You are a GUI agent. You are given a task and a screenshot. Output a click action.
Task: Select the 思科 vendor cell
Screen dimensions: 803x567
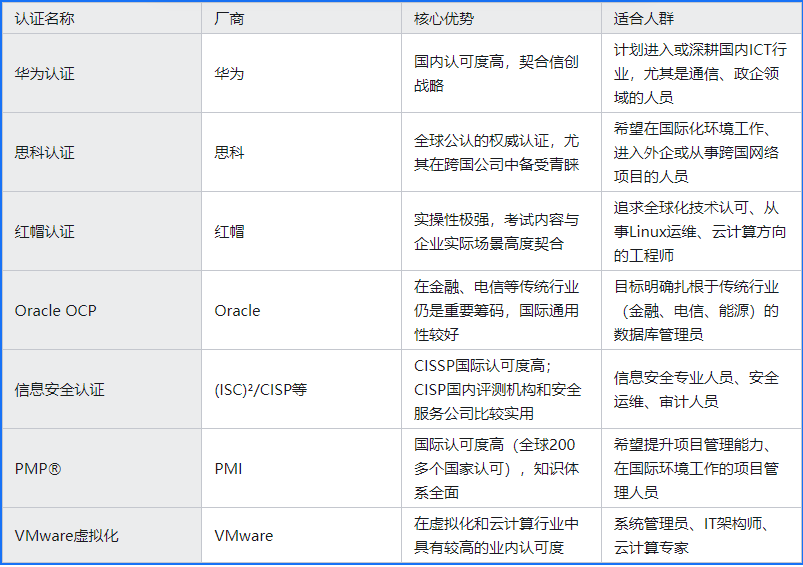click(x=302, y=152)
